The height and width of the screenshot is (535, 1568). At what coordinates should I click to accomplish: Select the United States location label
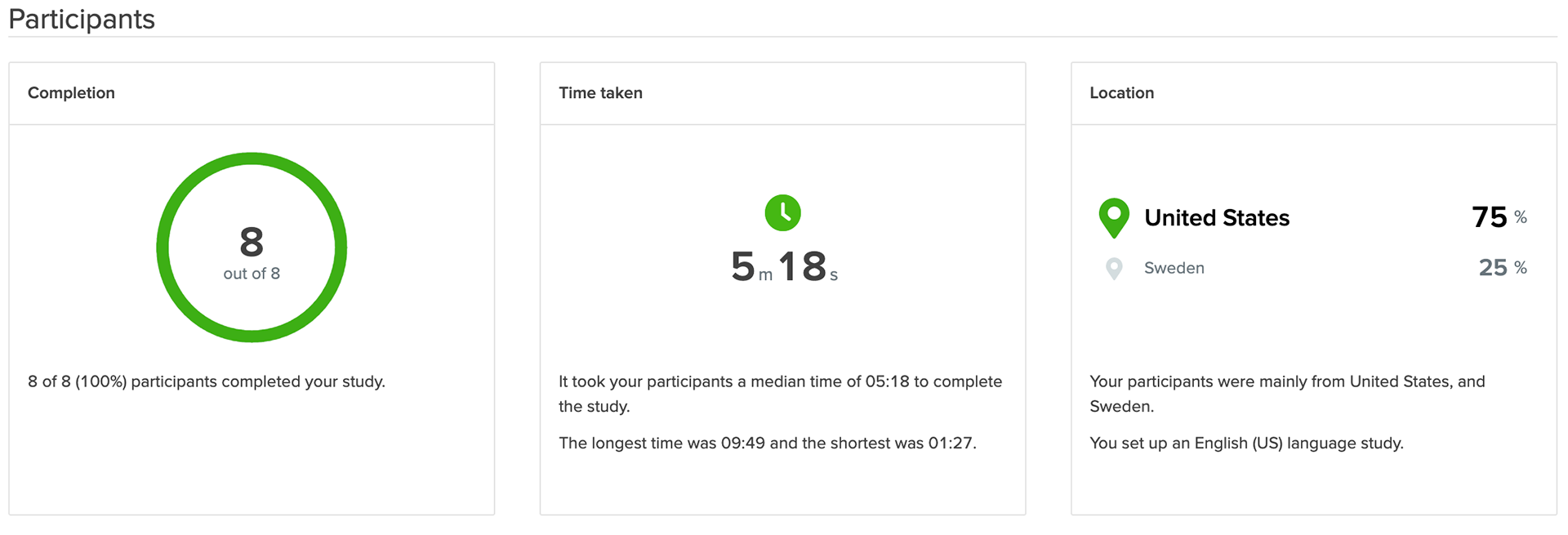click(x=1217, y=218)
